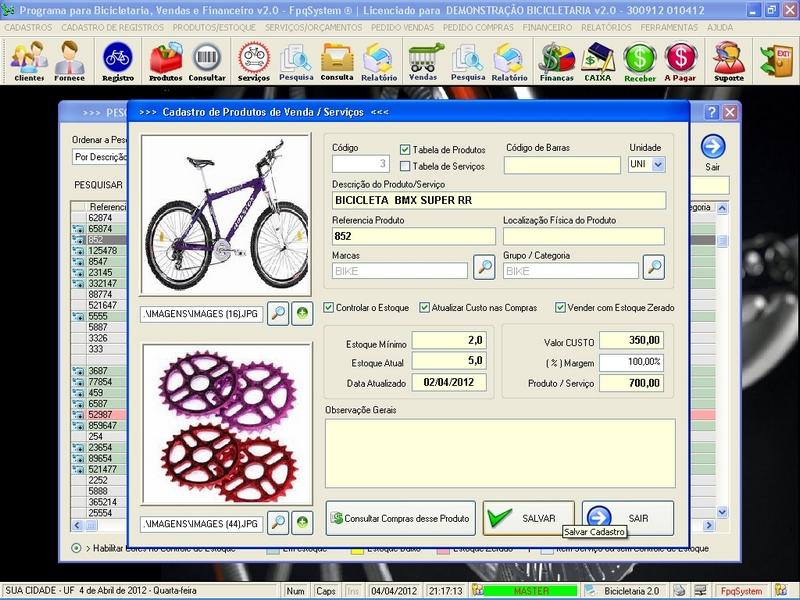Click the SALVAR button
The image size is (800, 600).
point(529,518)
